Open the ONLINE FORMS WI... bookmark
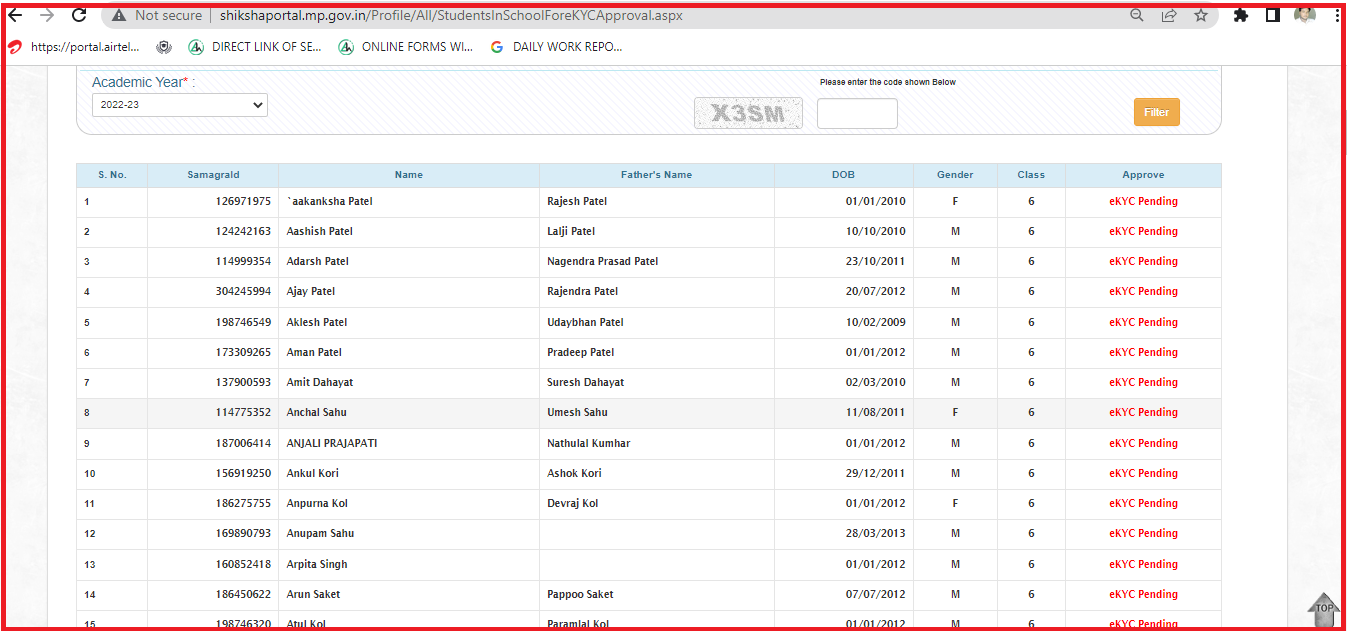 click(x=405, y=47)
